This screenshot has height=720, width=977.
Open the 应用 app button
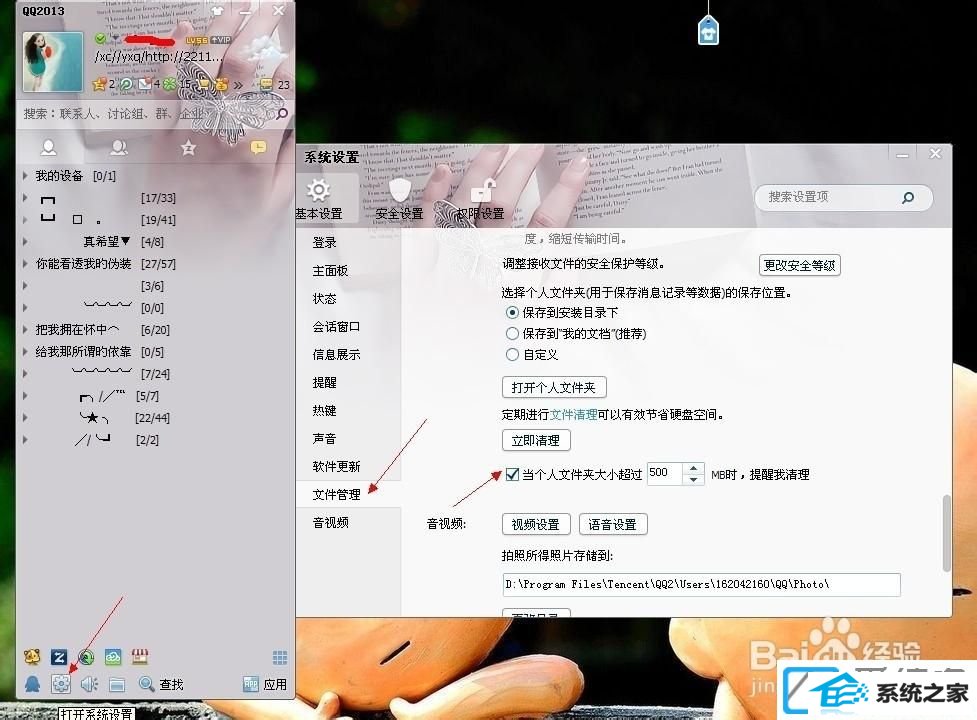coord(265,684)
